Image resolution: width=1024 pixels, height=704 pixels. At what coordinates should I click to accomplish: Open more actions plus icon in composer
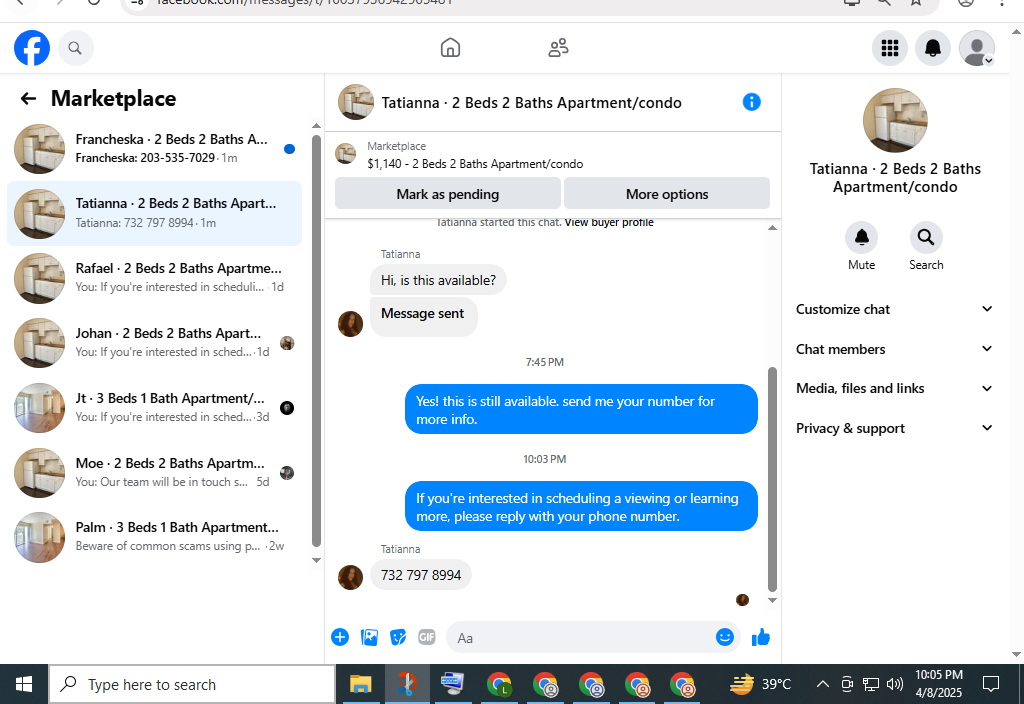(x=340, y=637)
